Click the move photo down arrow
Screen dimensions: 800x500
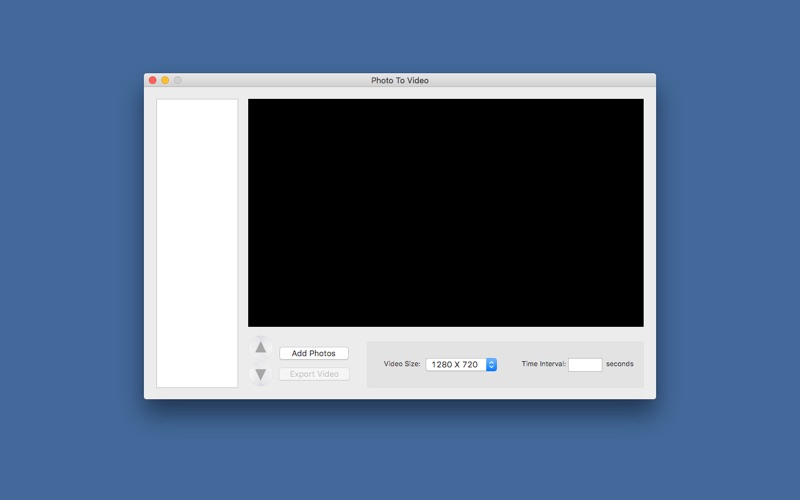point(261,374)
